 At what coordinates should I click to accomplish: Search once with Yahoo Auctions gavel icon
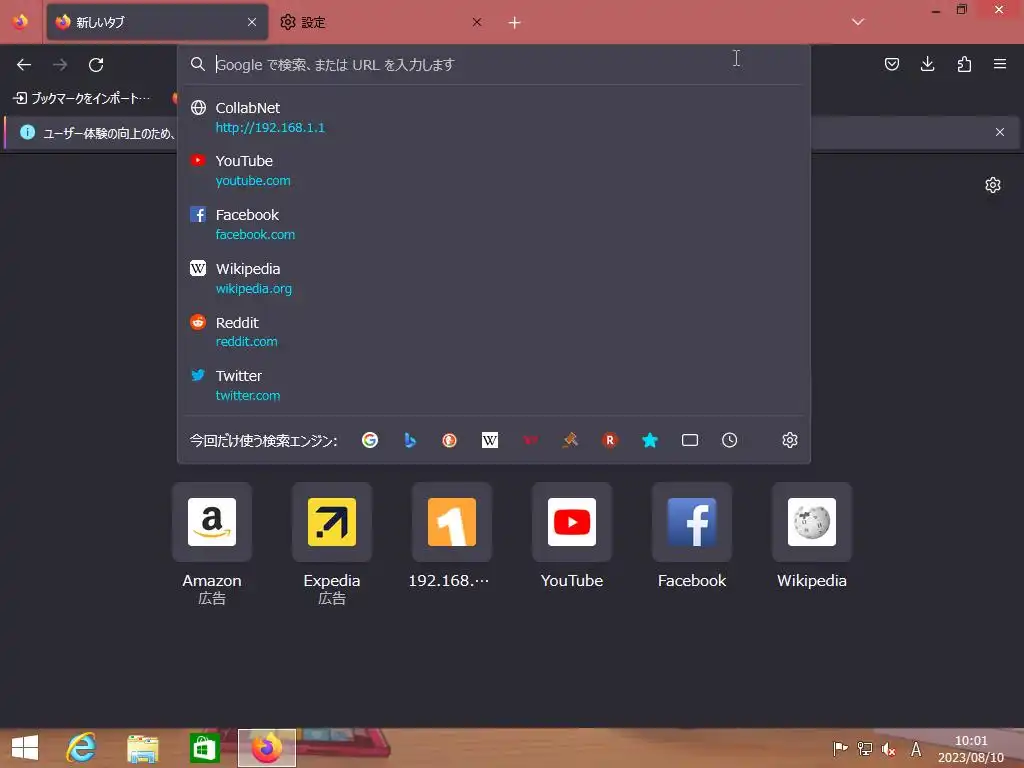tap(570, 440)
